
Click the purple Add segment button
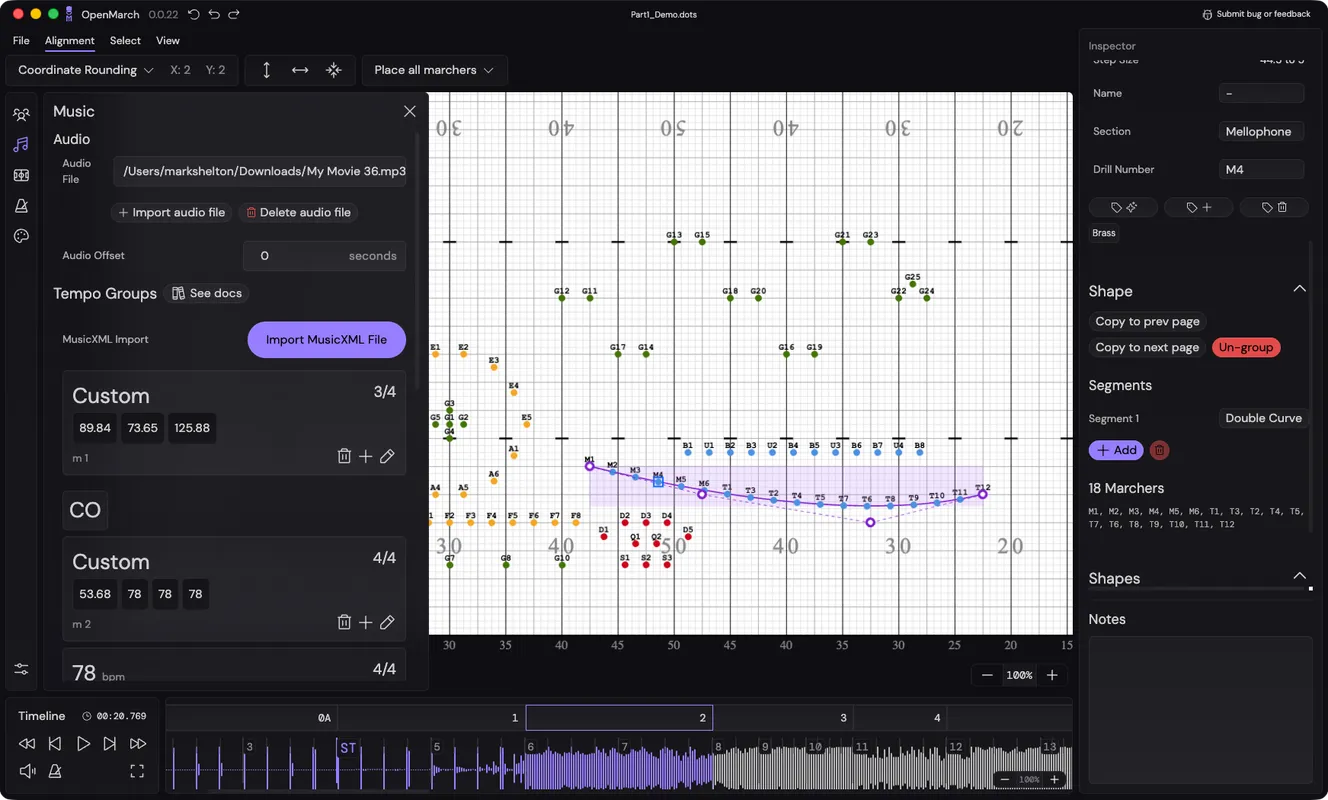coord(1116,450)
